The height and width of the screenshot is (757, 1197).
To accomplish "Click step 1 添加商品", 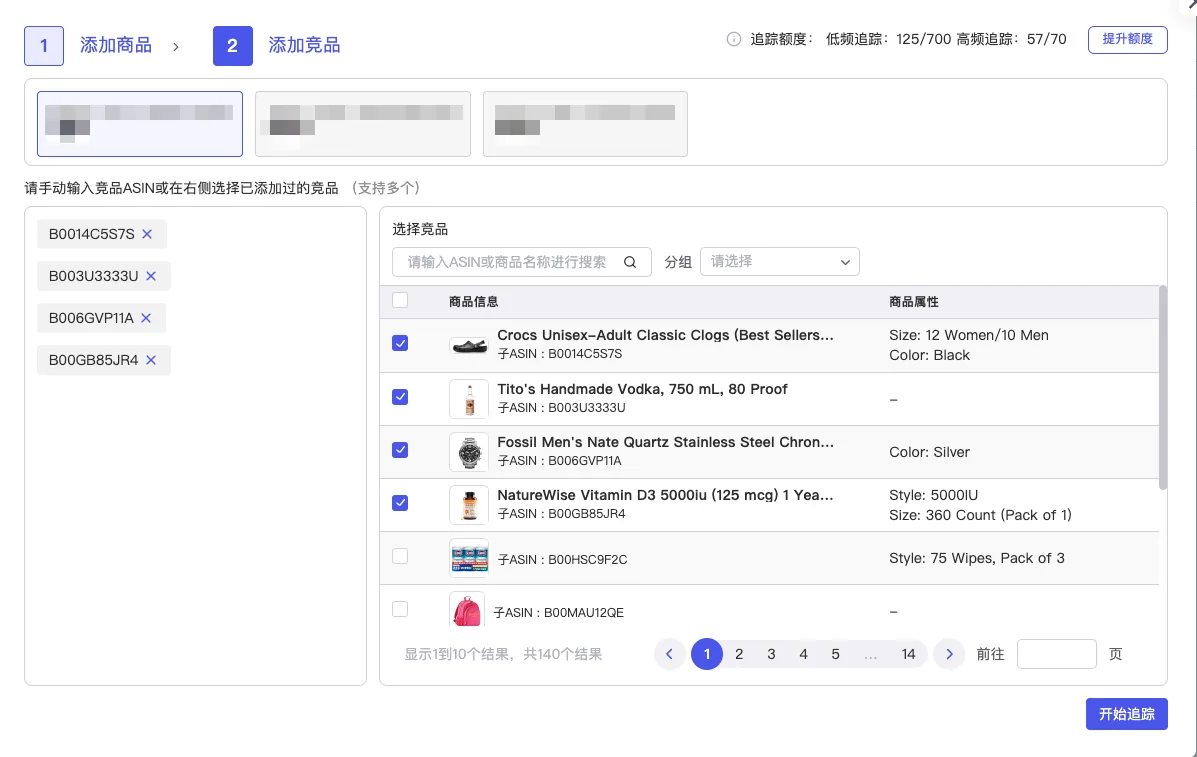I will pyautogui.click(x=89, y=46).
